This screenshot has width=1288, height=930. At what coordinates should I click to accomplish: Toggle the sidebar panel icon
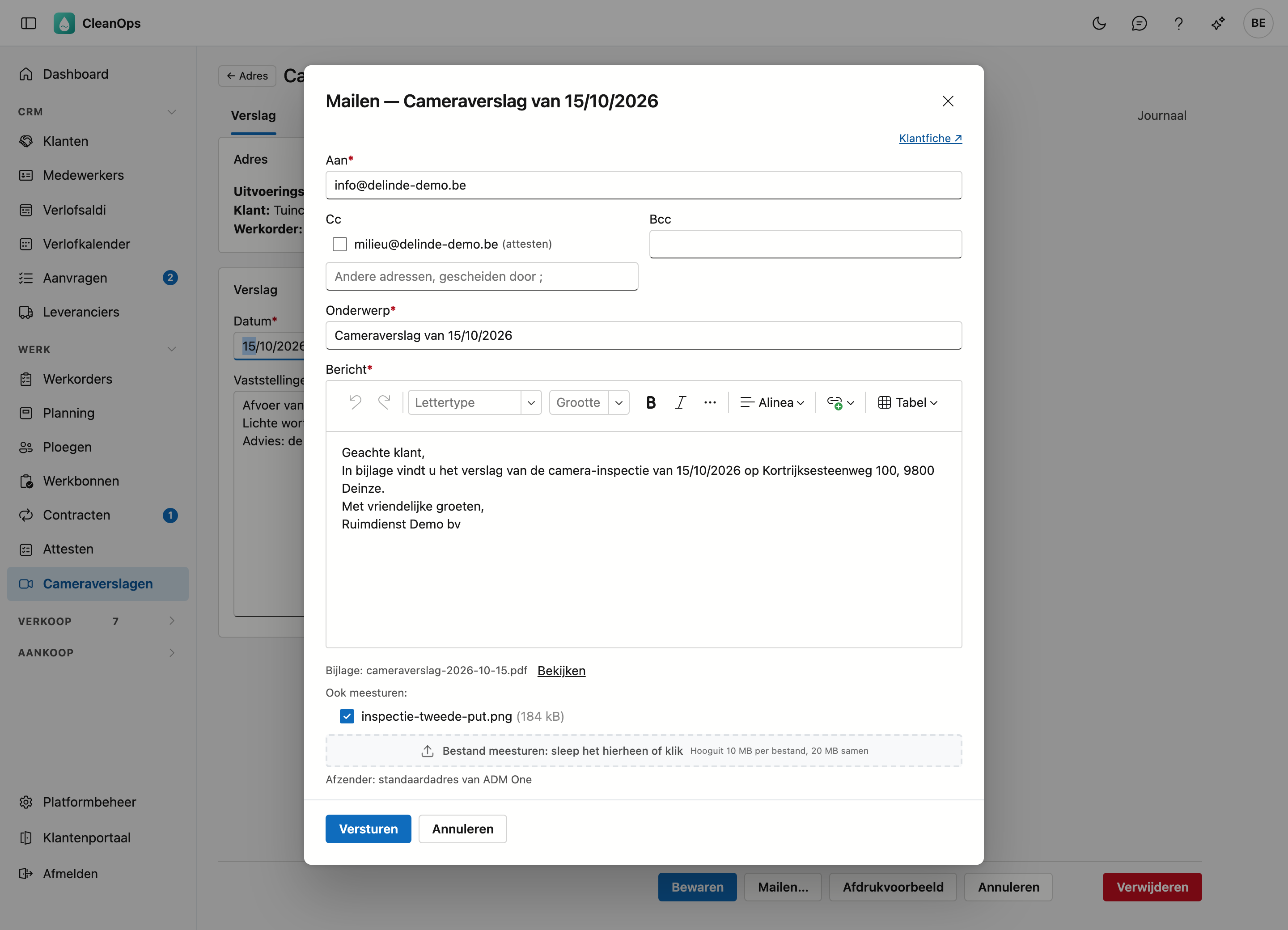pyautogui.click(x=28, y=23)
